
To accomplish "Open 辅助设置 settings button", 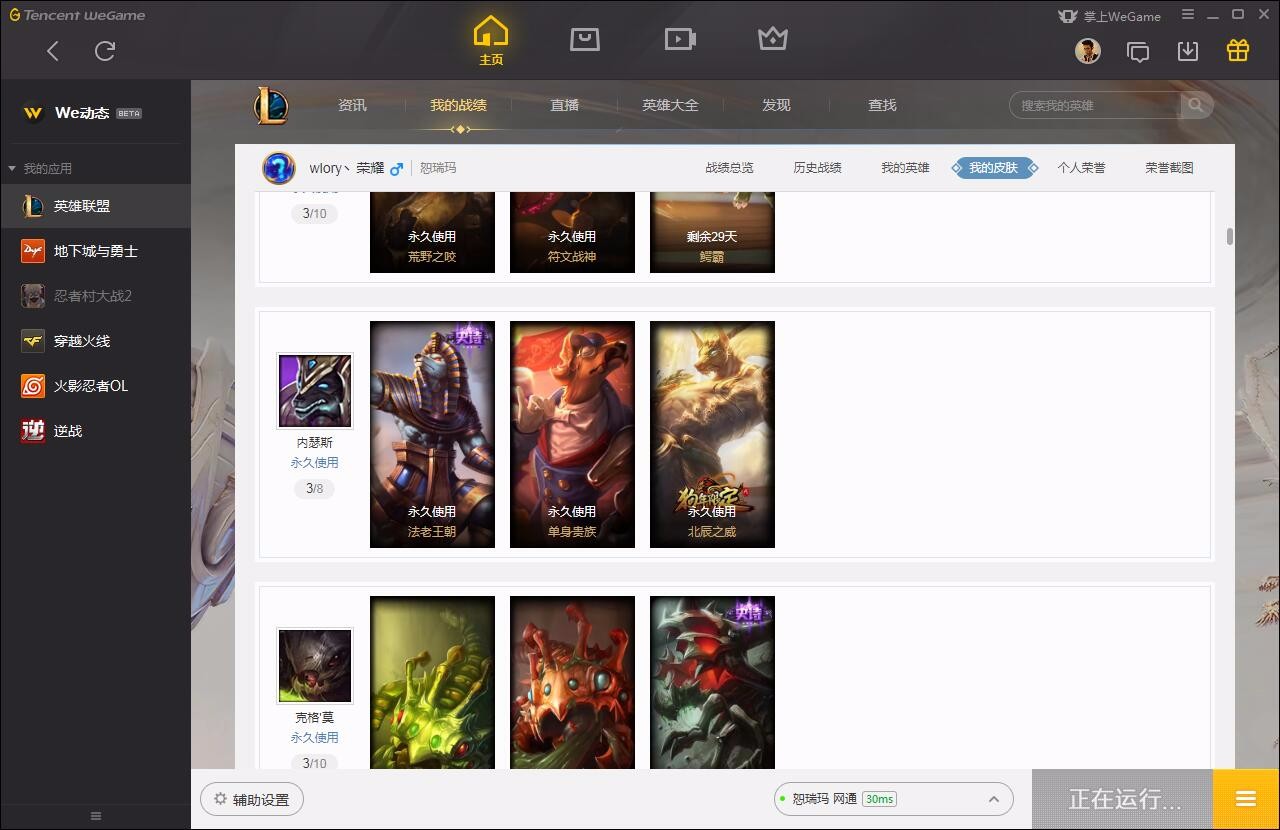I will pos(252,800).
